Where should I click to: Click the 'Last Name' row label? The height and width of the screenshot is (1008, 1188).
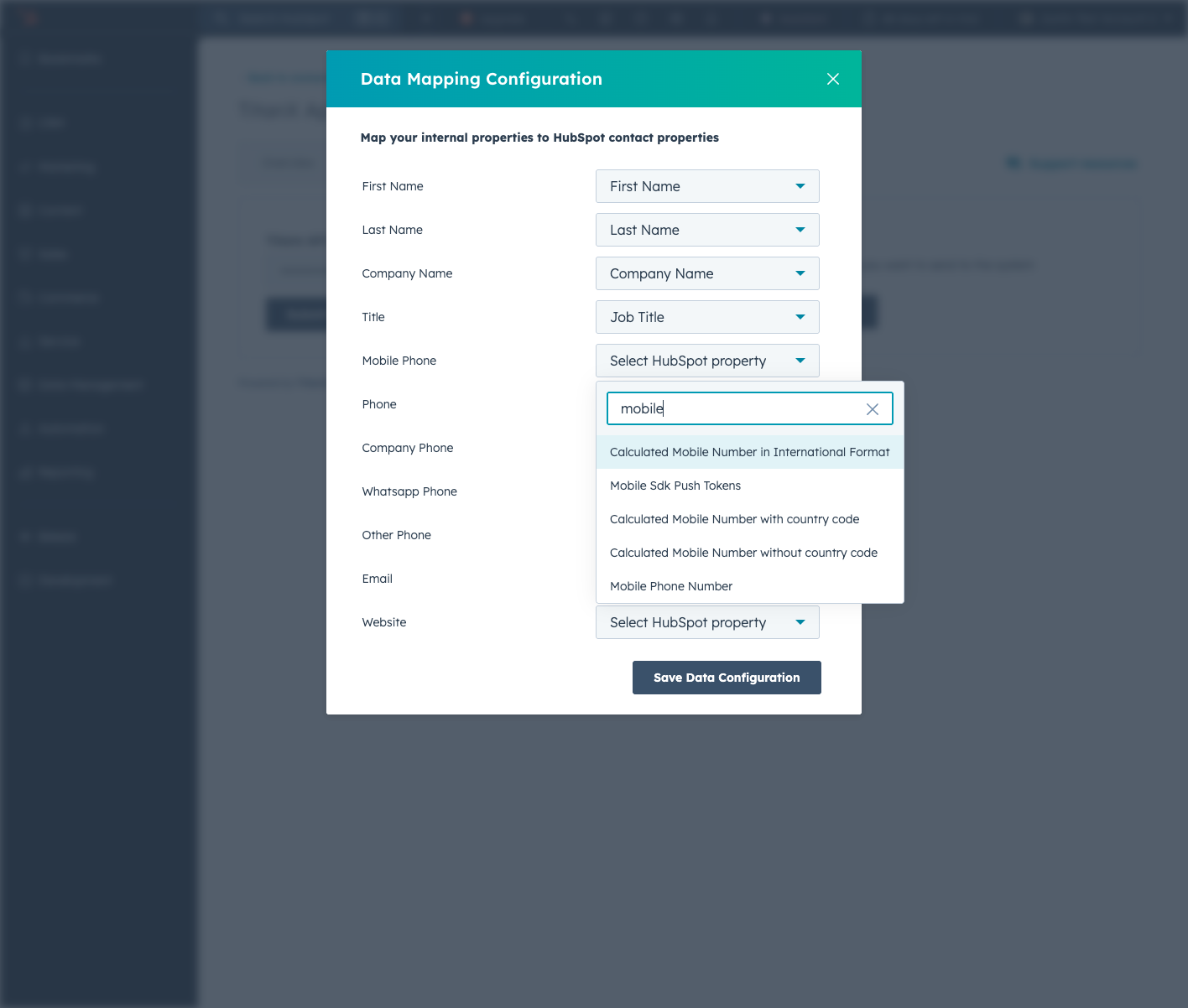pyautogui.click(x=393, y=230)
